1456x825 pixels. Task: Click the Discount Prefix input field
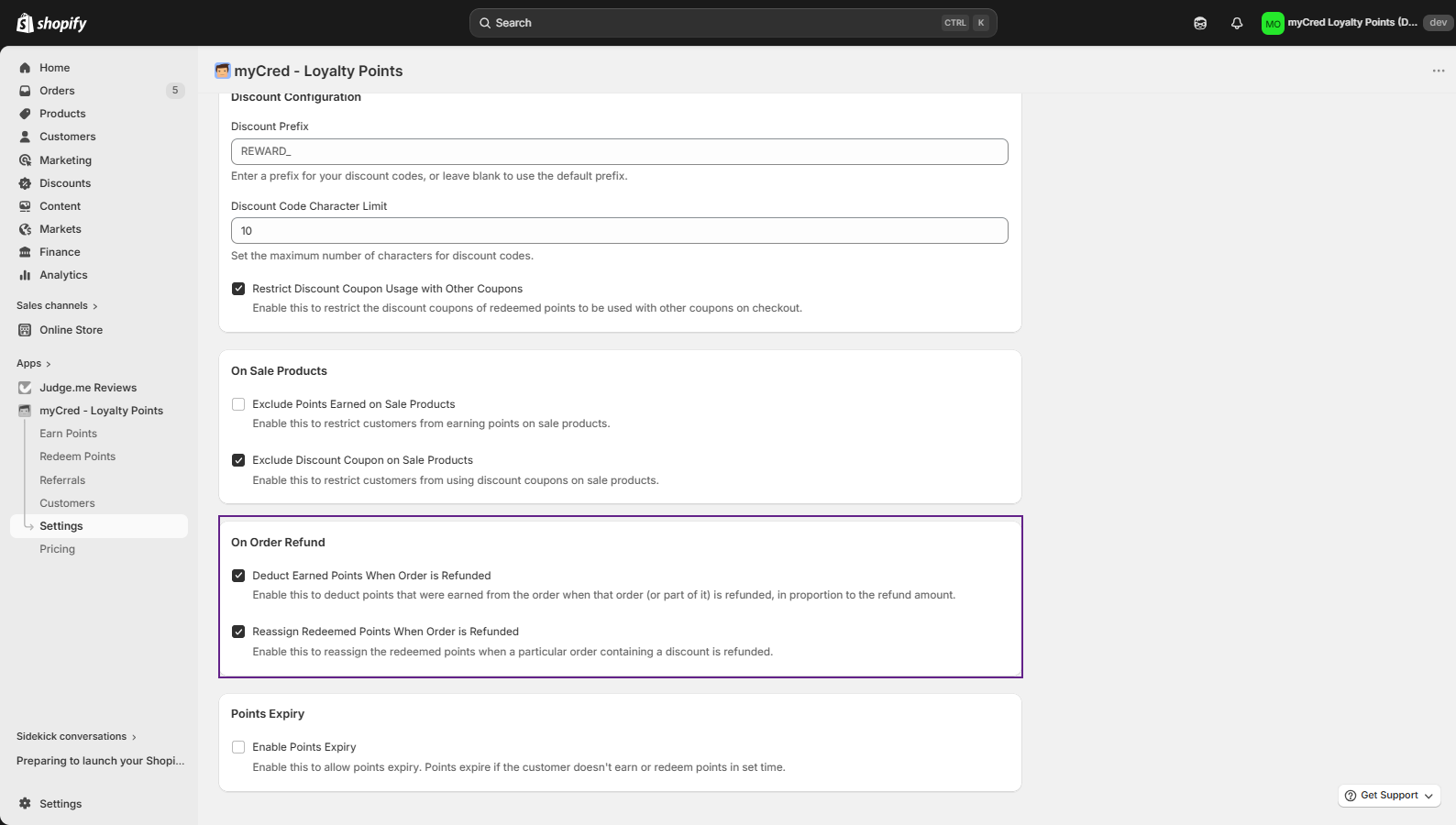pyautogui.click(x=619, y=152)
